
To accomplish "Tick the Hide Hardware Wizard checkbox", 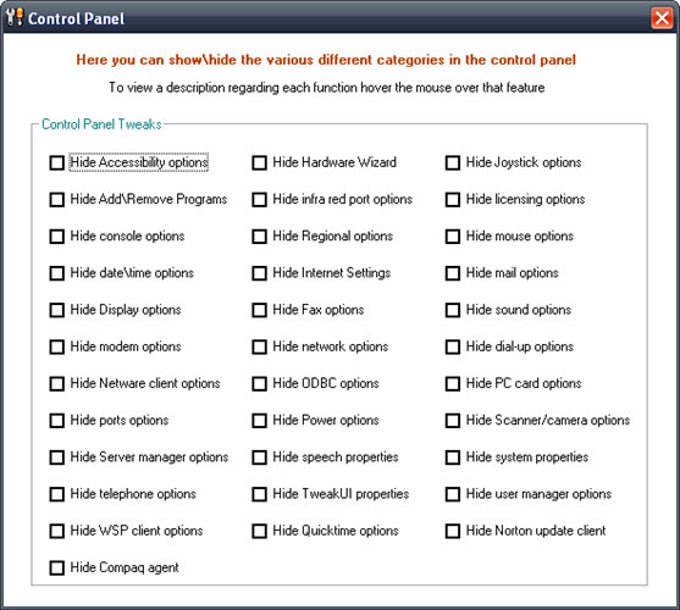I will coord(259,163).
